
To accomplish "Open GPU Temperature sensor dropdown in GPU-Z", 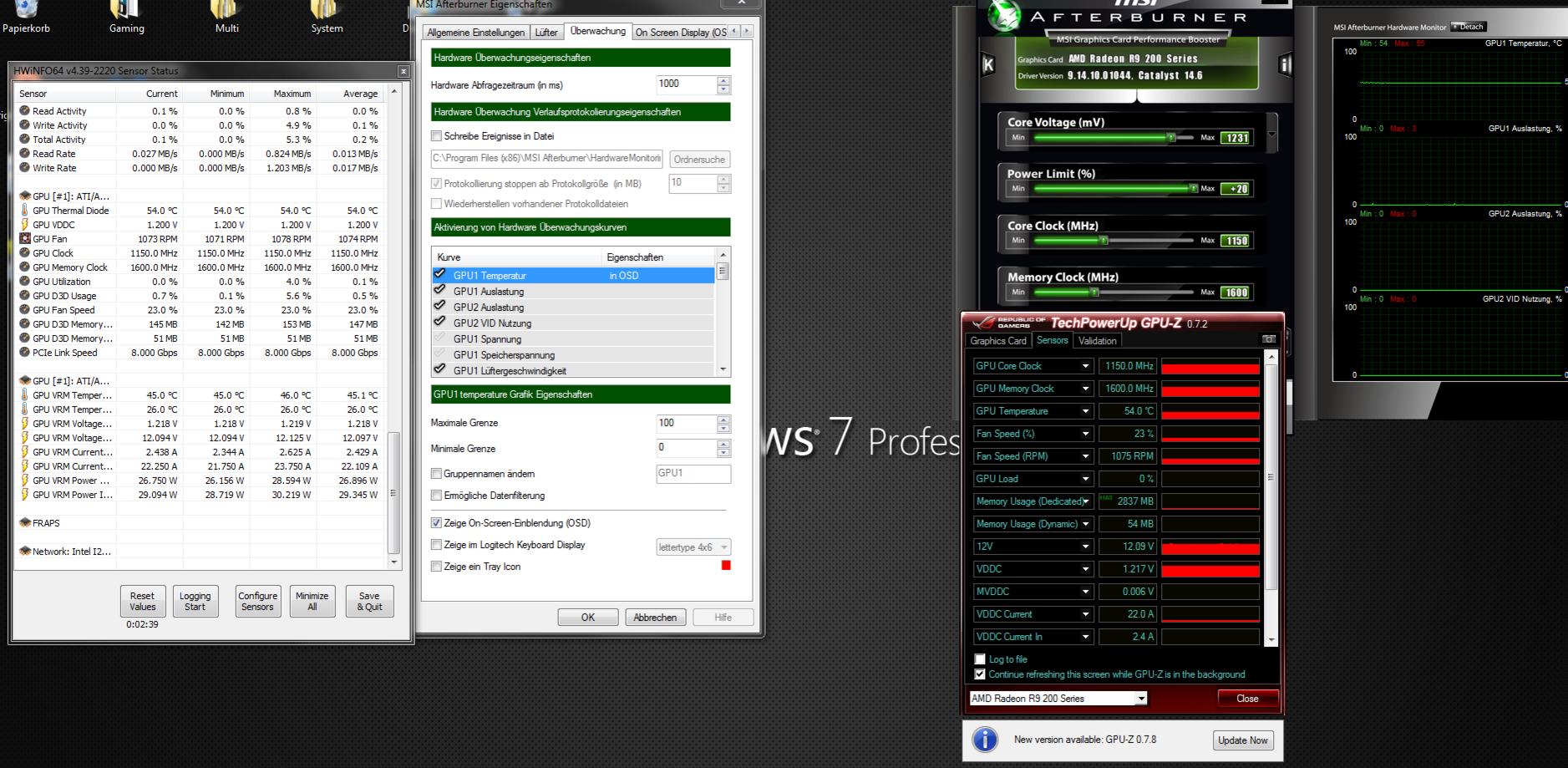I will 1085,411.
